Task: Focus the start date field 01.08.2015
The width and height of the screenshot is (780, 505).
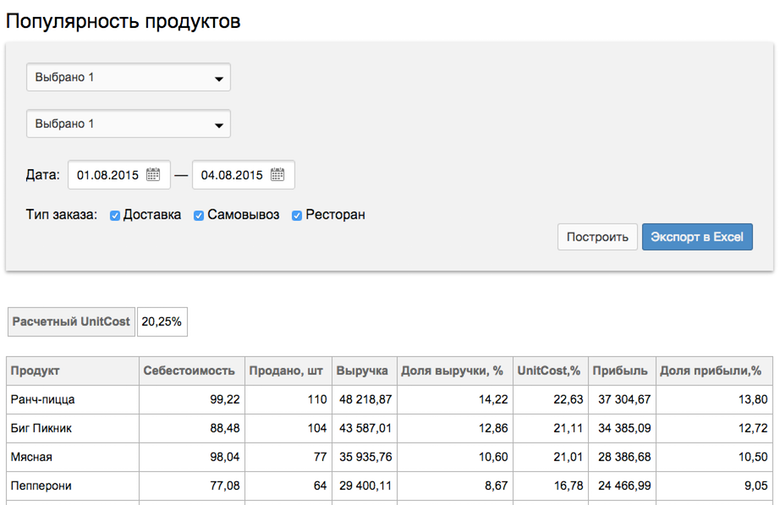Action: [x=119, y=175]
